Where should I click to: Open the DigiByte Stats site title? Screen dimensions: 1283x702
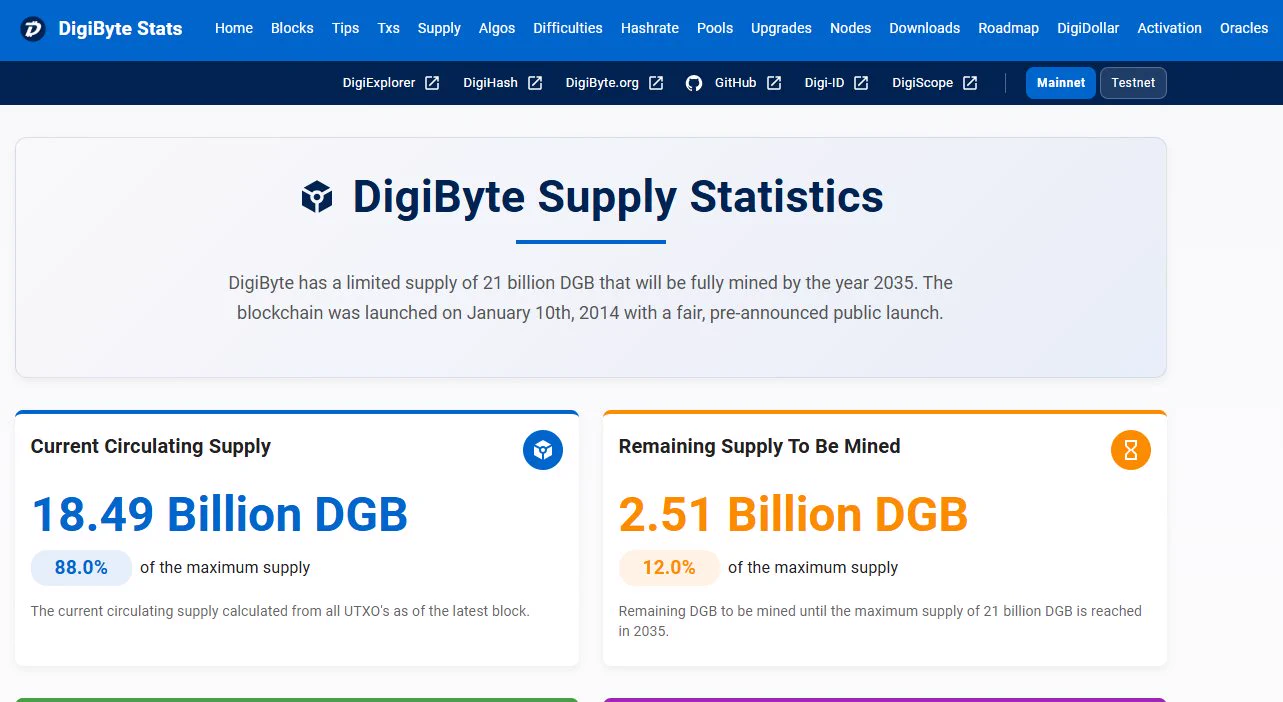tap(120, 29)
